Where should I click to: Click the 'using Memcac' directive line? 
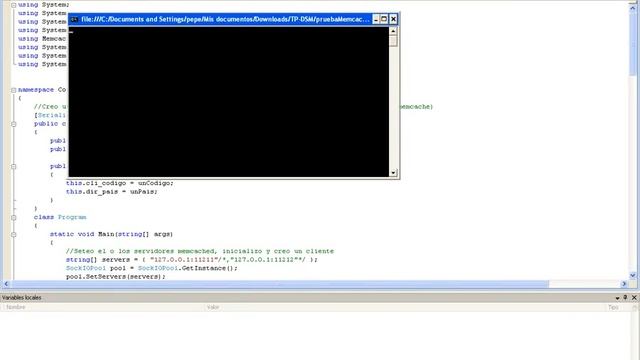42,39
